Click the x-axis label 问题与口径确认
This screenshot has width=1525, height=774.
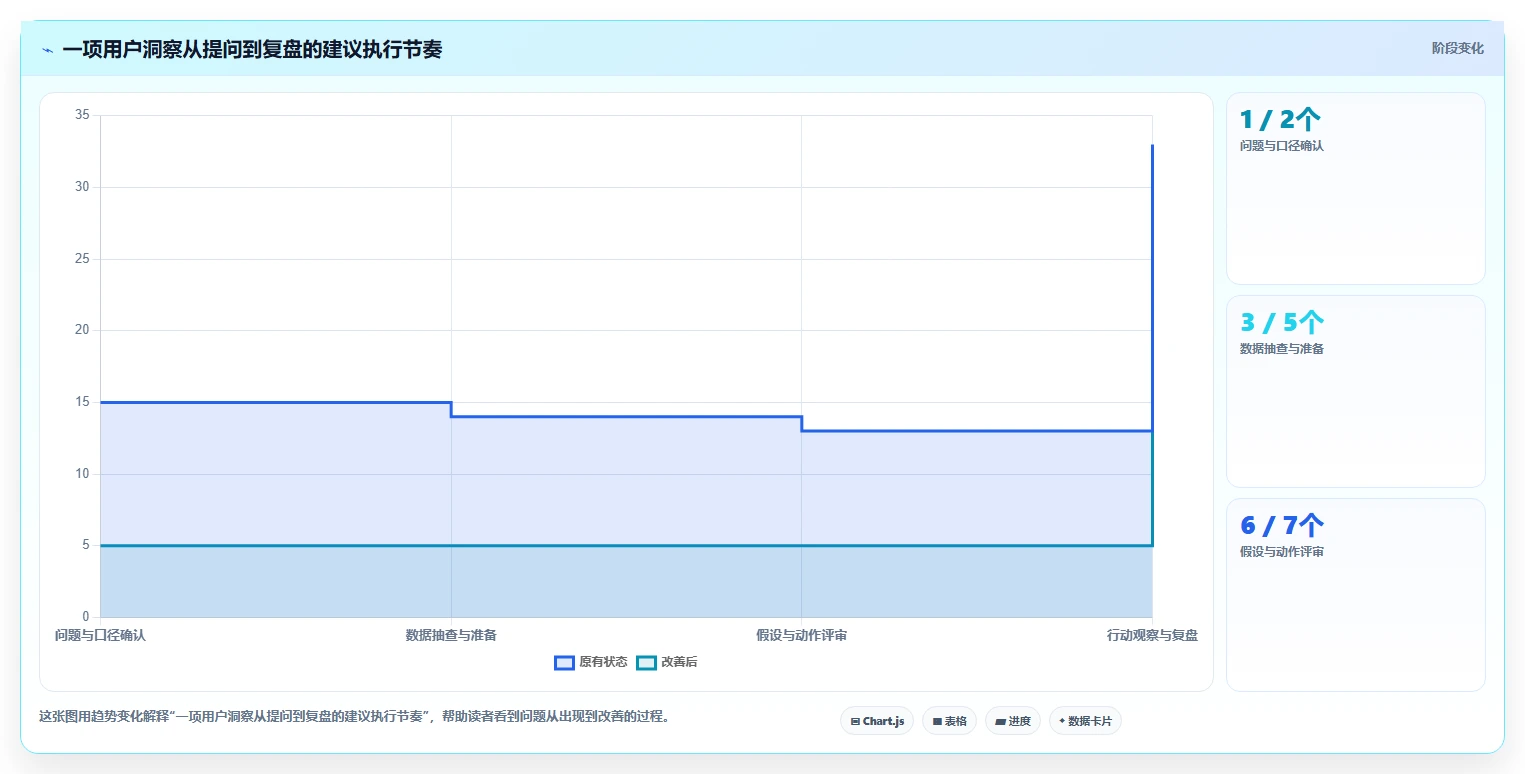[x=100, y=635]
